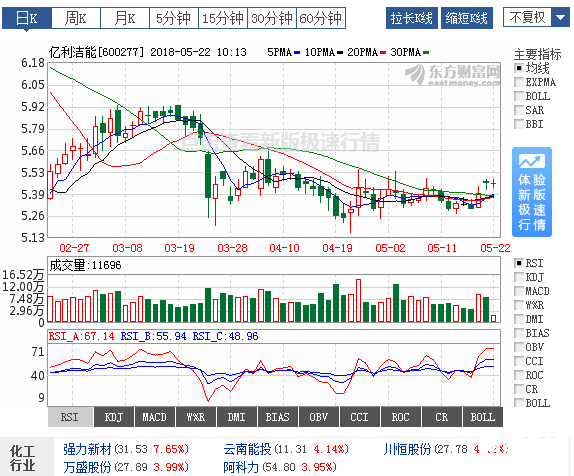574x476 pixels.
Task: Click the 主要指标 heading
Action: tap(537, 54)
